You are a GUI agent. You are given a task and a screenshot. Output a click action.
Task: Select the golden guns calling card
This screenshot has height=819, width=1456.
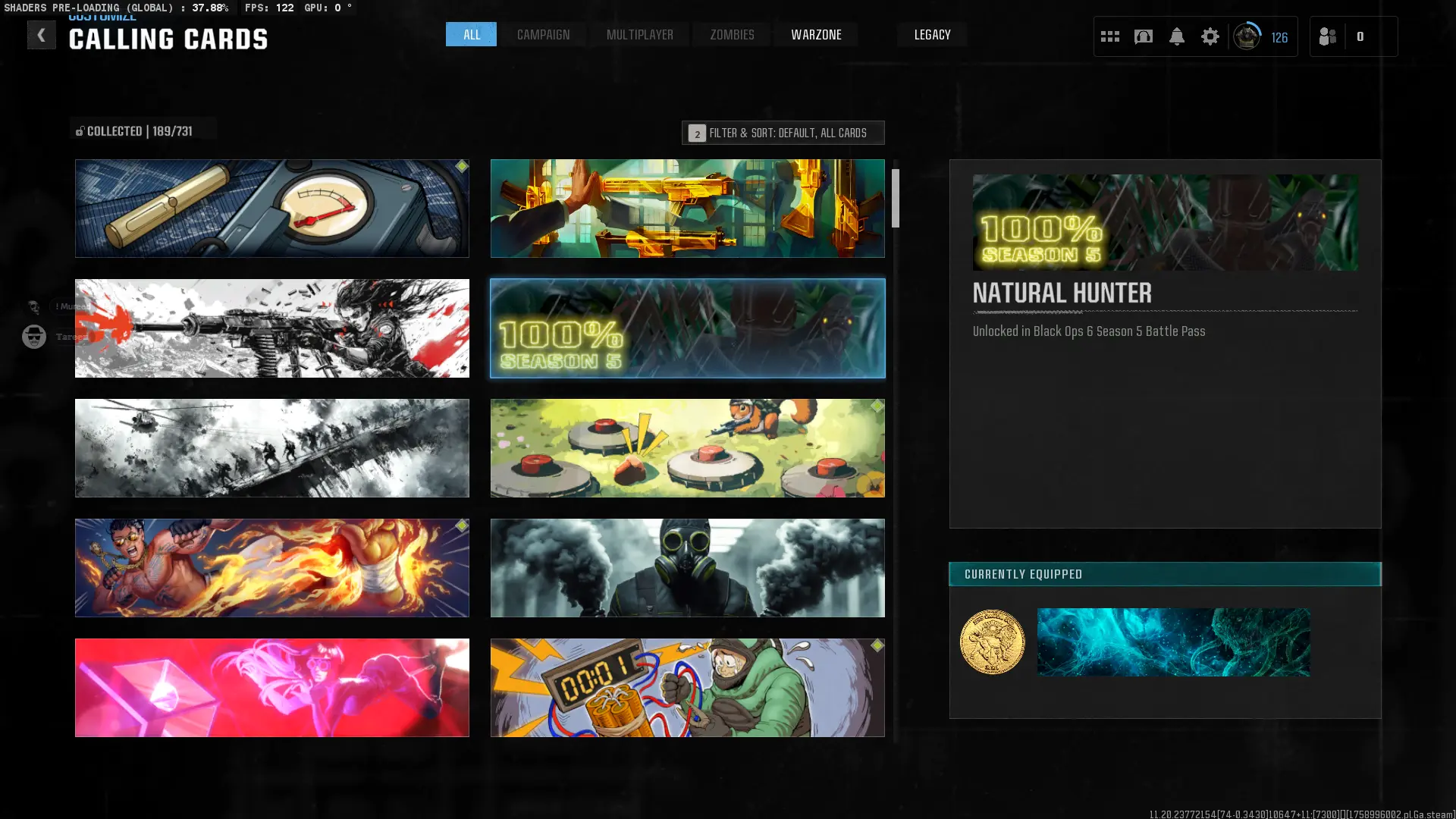[x=687, y=208]
